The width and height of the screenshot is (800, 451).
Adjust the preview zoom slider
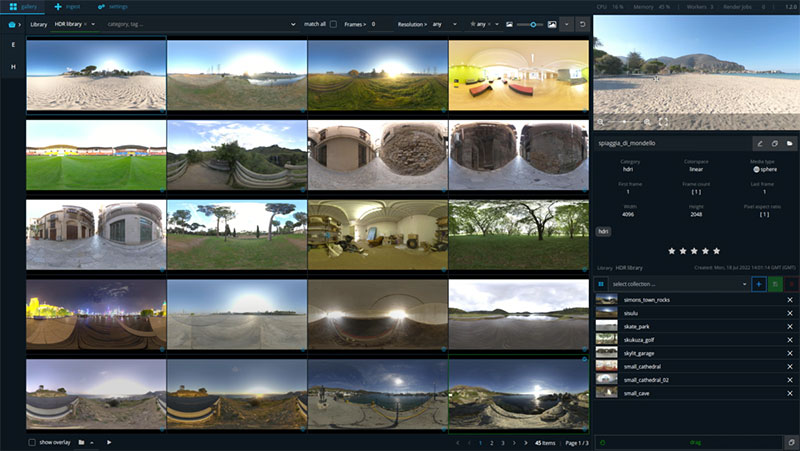point(624,122)
